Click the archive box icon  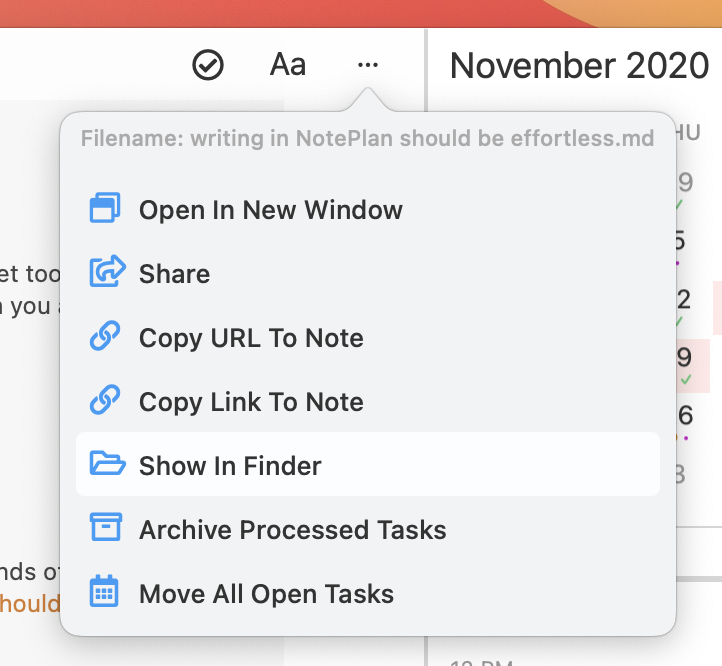click(x=105, y=526)
